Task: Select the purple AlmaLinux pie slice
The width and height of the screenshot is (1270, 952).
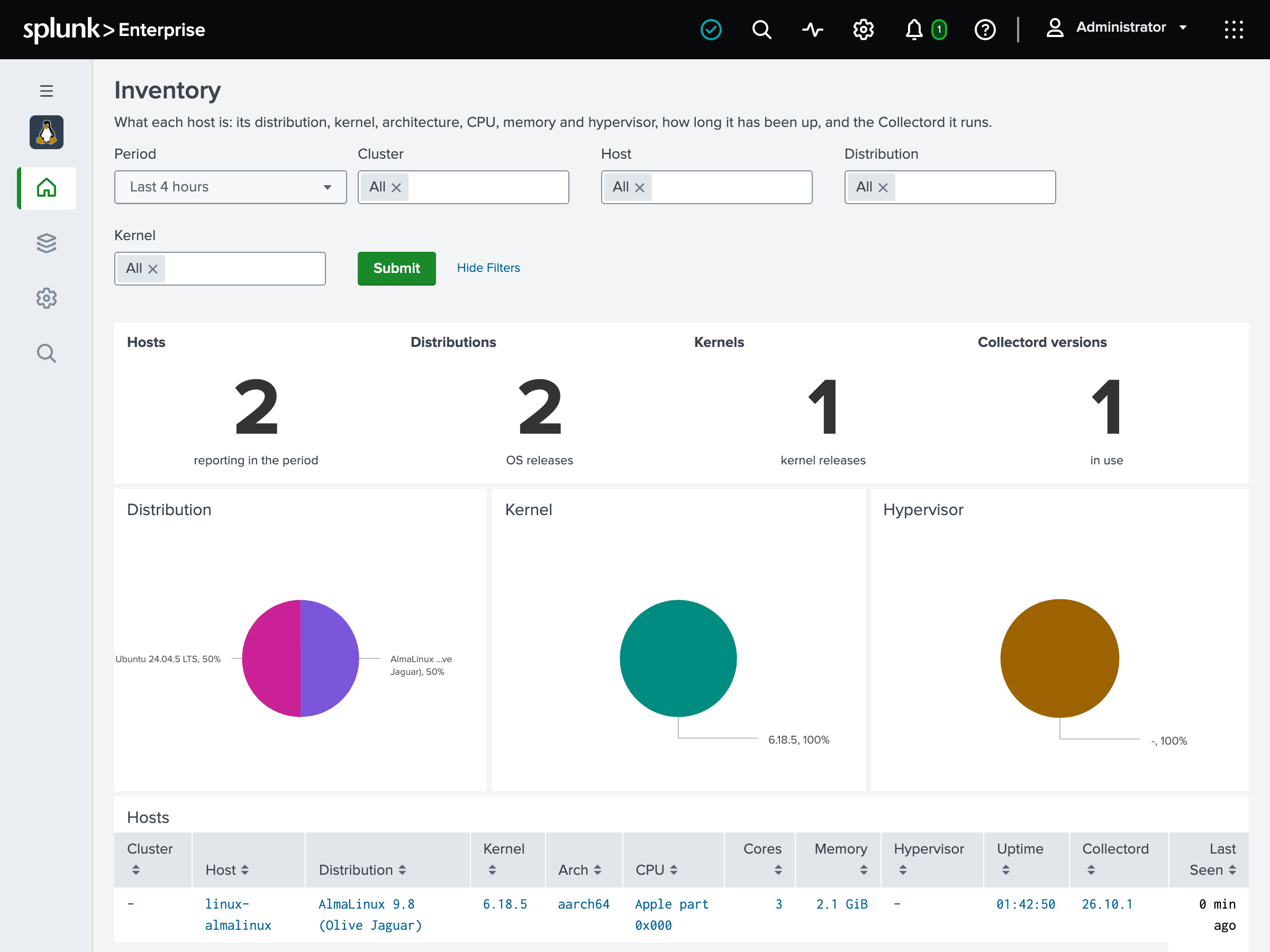Action: [330, 658]
